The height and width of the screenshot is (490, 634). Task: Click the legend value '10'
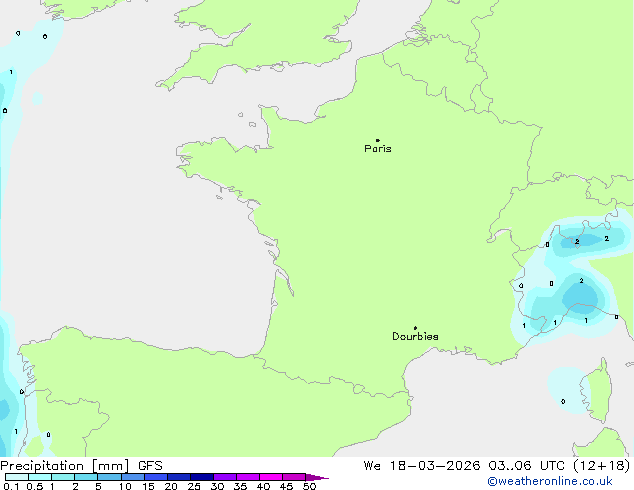point(125,486)
